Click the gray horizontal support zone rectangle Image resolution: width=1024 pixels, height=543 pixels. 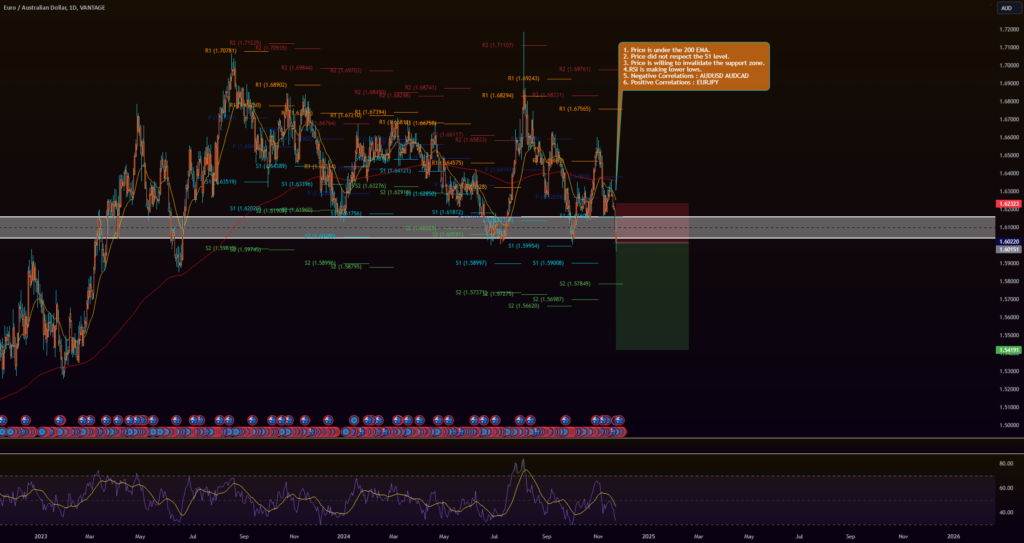tap(300, 228)
